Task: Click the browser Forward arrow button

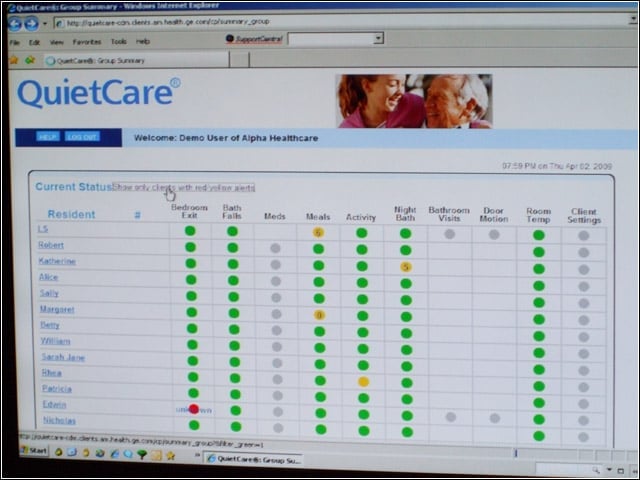Action: 31,24
